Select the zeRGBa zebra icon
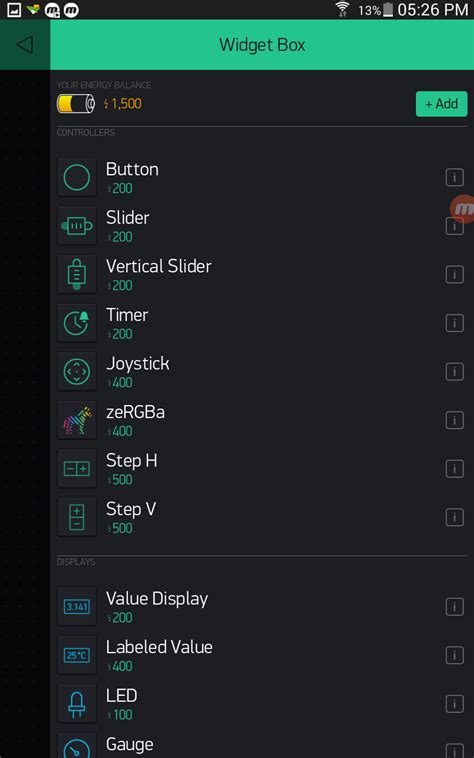Image resolution: width=474 pixels, height=758 pixels. tap(77, 420)
